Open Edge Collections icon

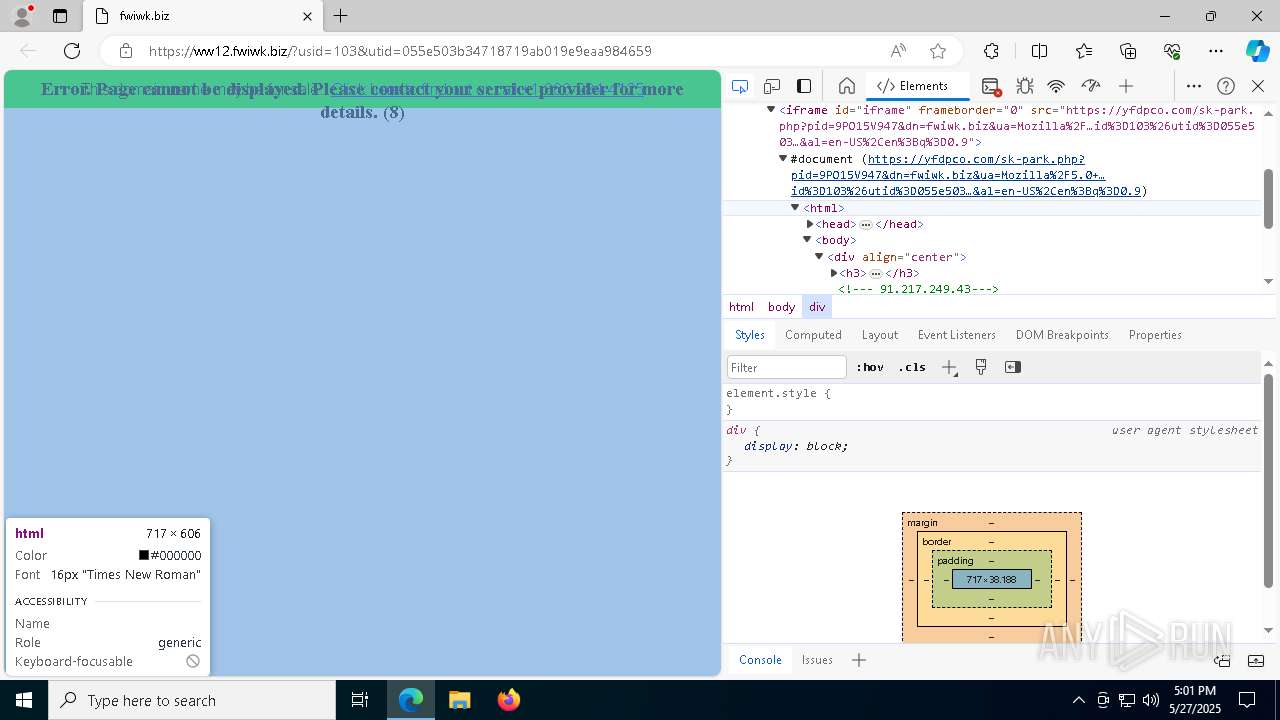pos(1128,51)
